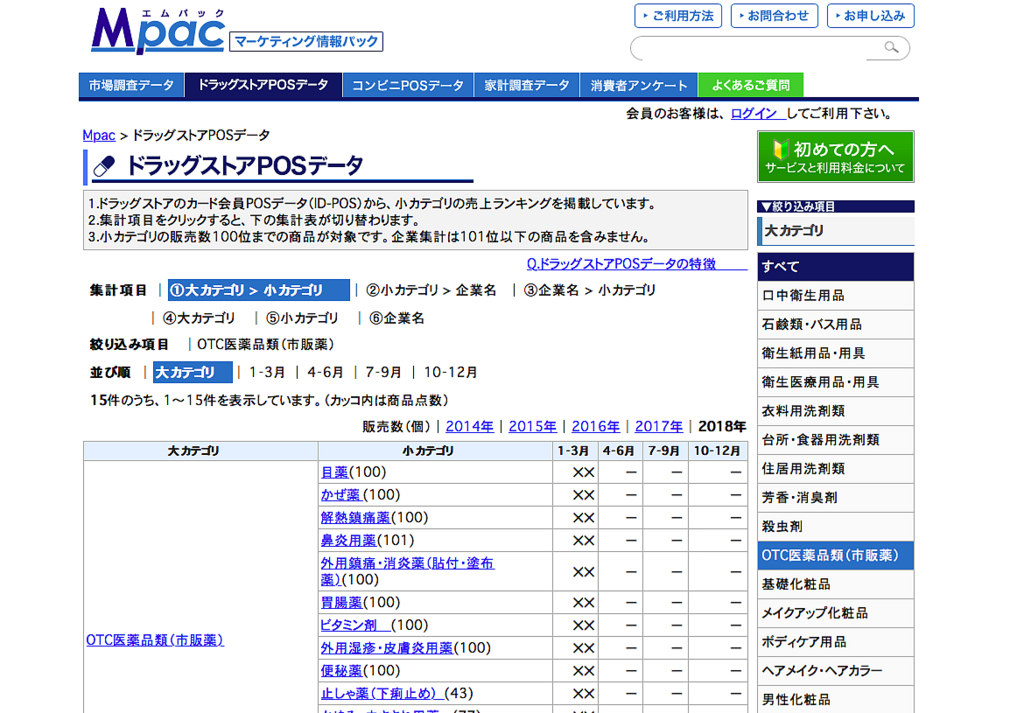
Task: Open the ご利用方法 page
Action: click(x=677, y=16)
